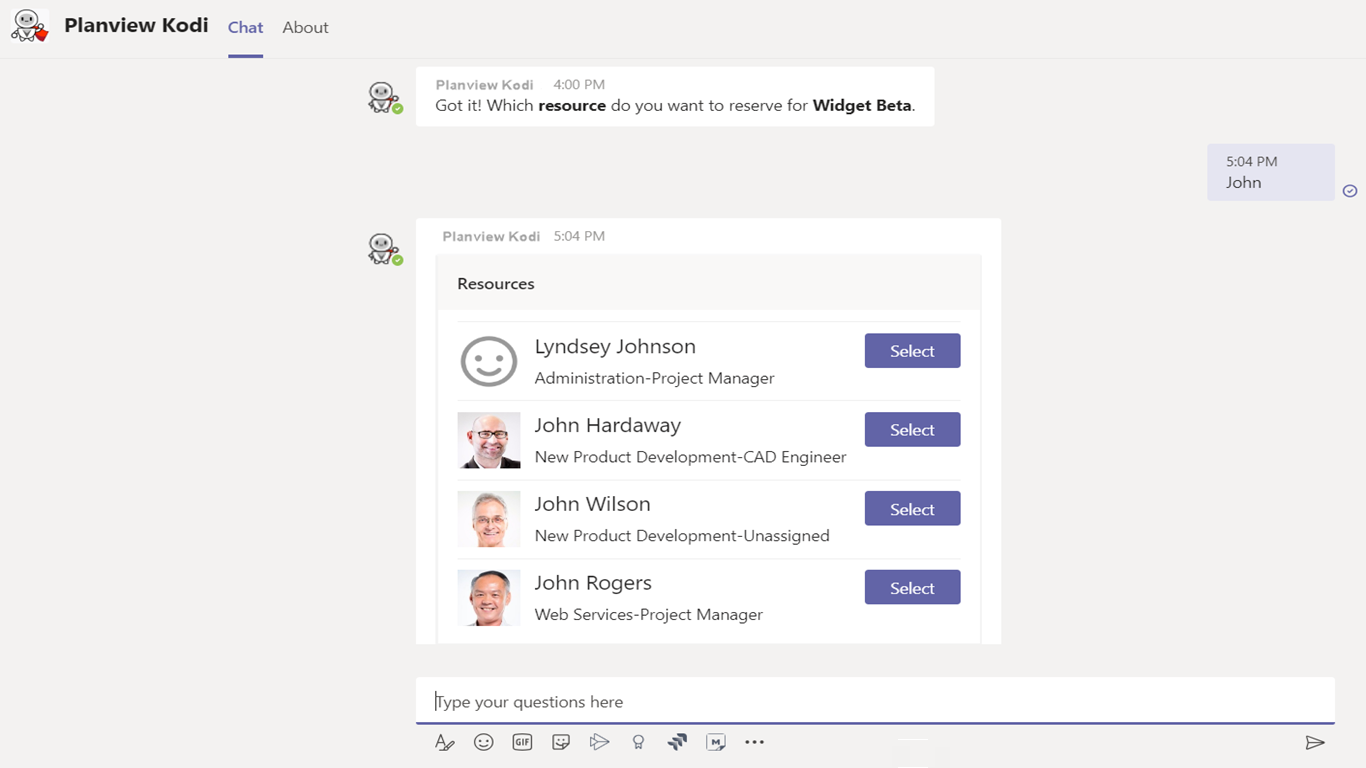This screenshot has height=768, width=1366.
Task: Click the sent-status checkmark next to John message
Action: coord(1350,191)
